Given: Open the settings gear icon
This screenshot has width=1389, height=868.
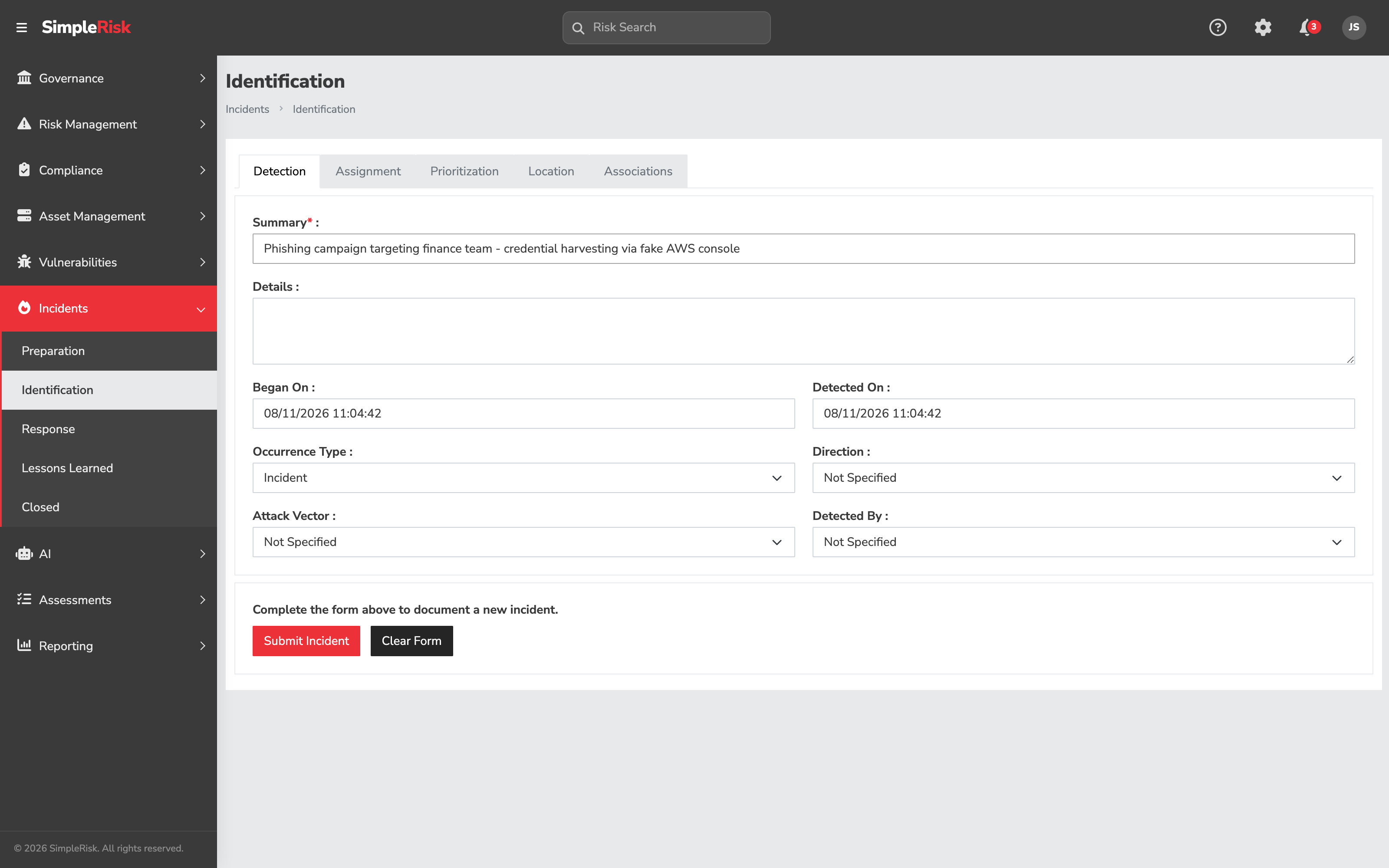Looking at the screenshot, I should 1263,27.
